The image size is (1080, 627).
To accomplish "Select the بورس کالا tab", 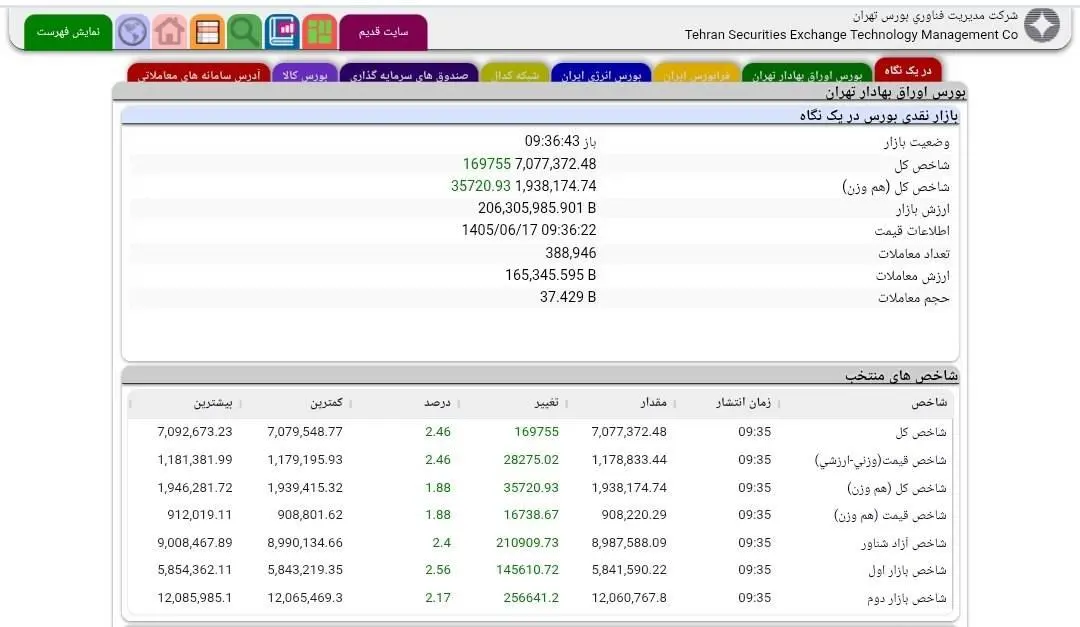I will [x=304, y=74].
